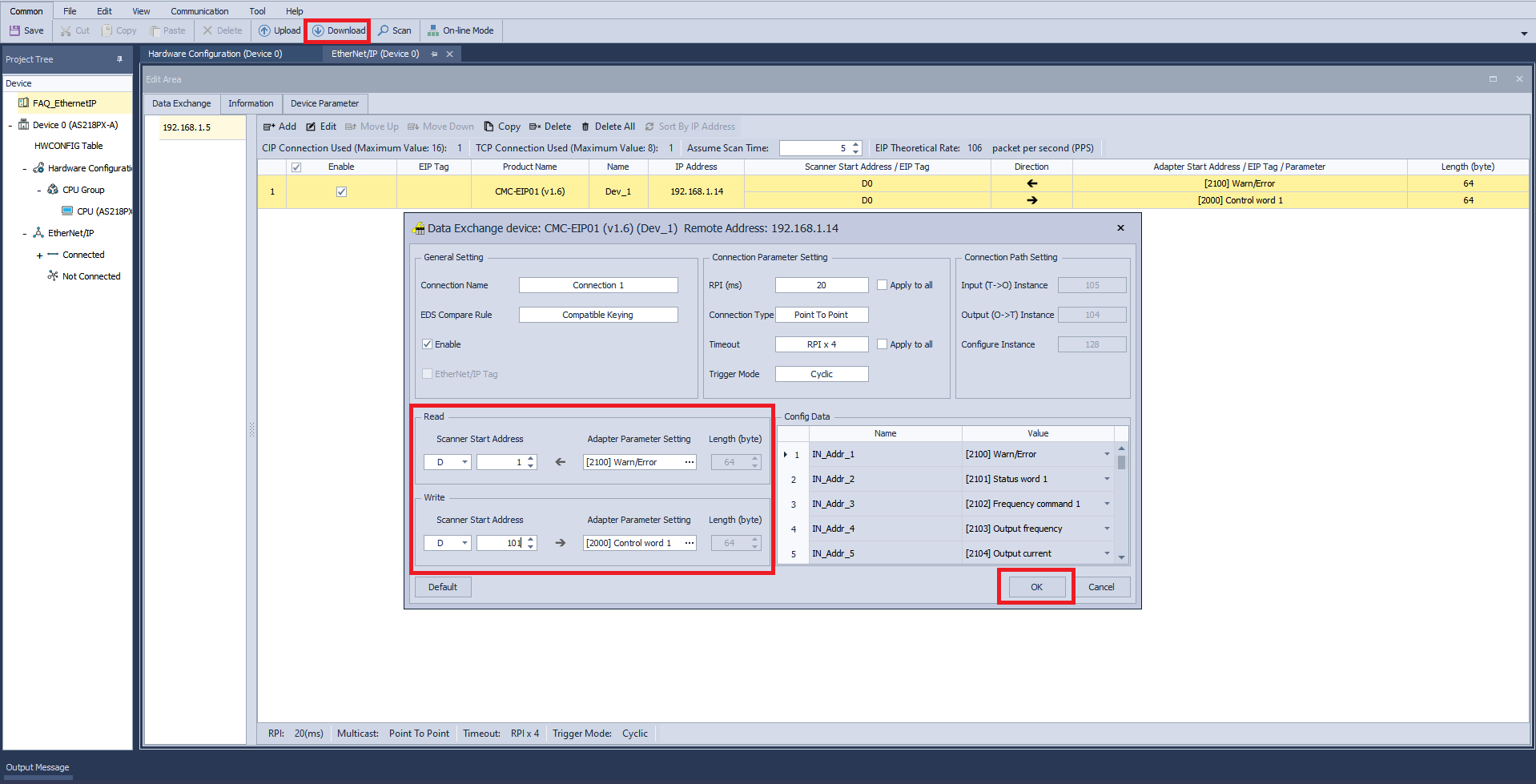Open the Communication menu

199,11
